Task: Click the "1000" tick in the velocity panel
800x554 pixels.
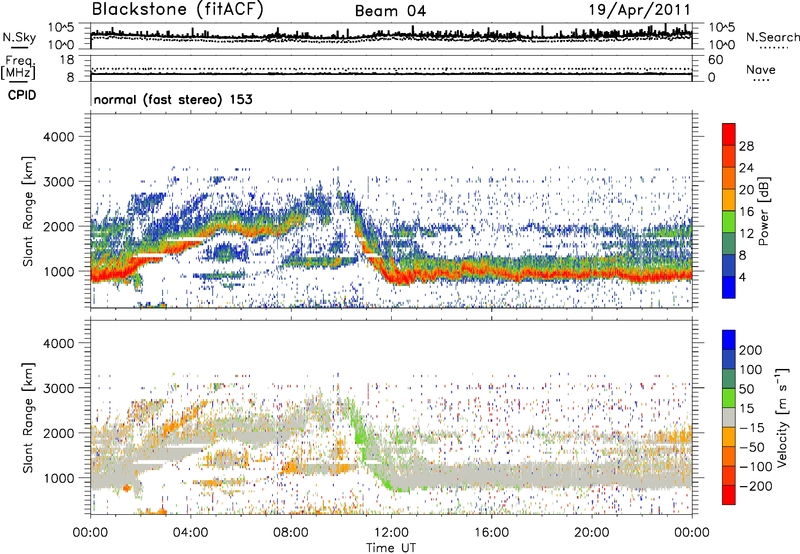Action: tap(59, 478)
